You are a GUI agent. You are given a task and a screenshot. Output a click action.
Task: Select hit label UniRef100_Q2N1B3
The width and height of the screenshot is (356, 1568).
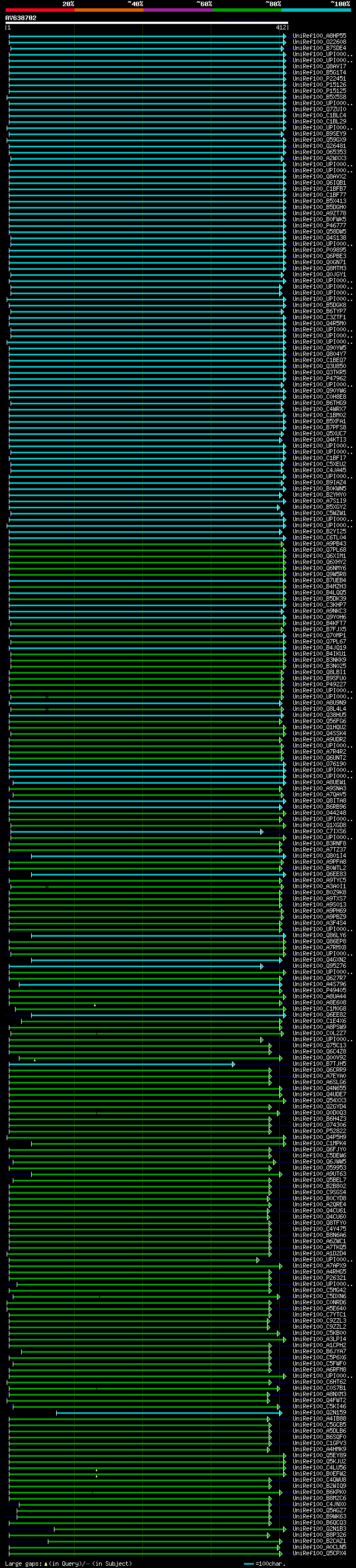[319, 1529]
